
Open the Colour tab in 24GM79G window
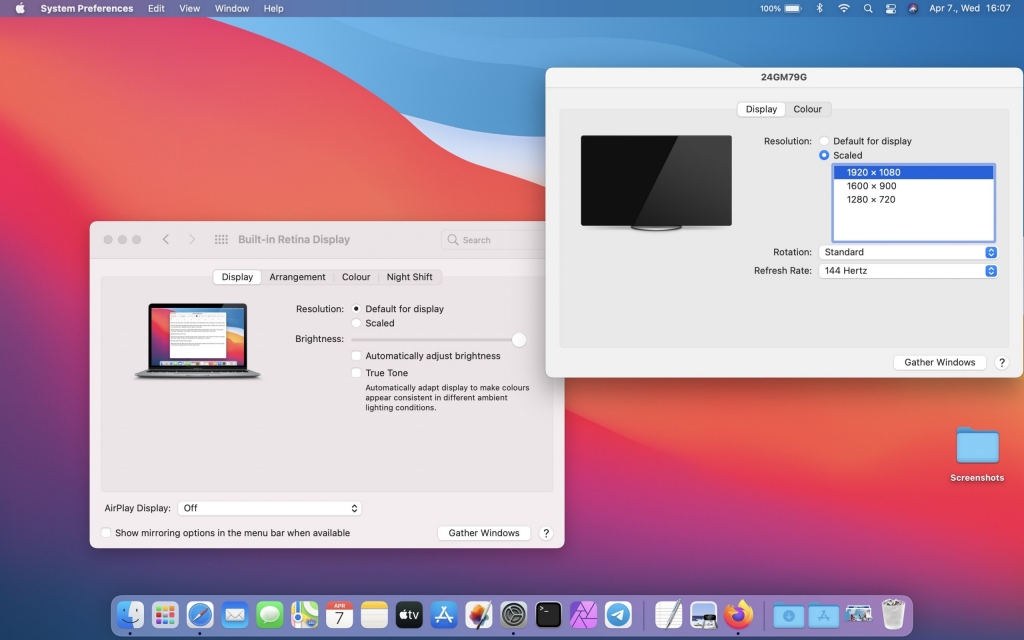pos(807,109)
